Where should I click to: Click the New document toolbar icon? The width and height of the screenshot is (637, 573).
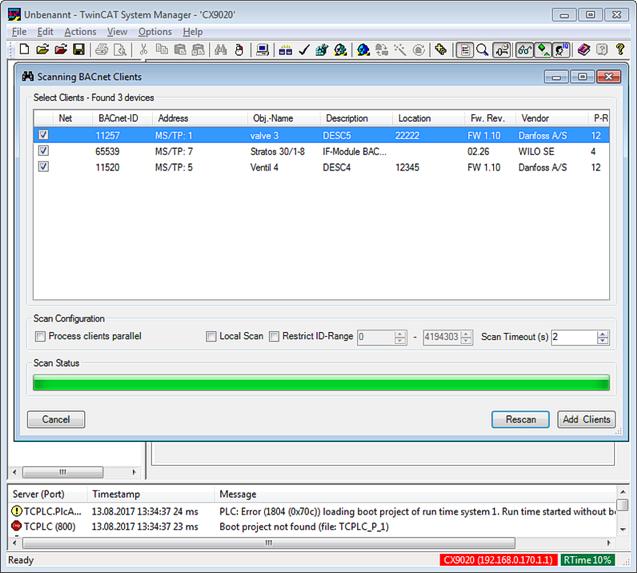pos(24,50)
